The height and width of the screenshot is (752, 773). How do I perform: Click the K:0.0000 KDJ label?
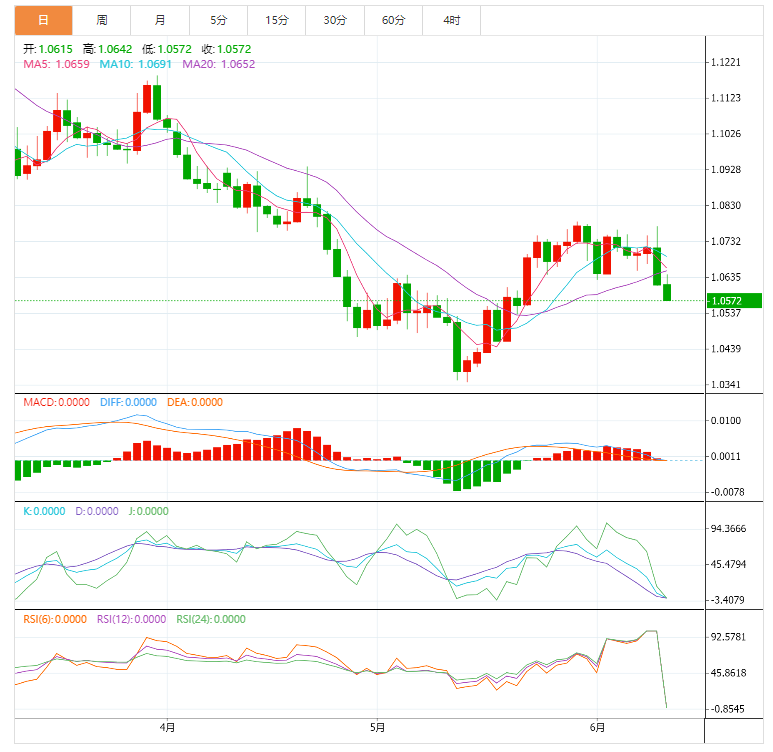coord(44,511)
